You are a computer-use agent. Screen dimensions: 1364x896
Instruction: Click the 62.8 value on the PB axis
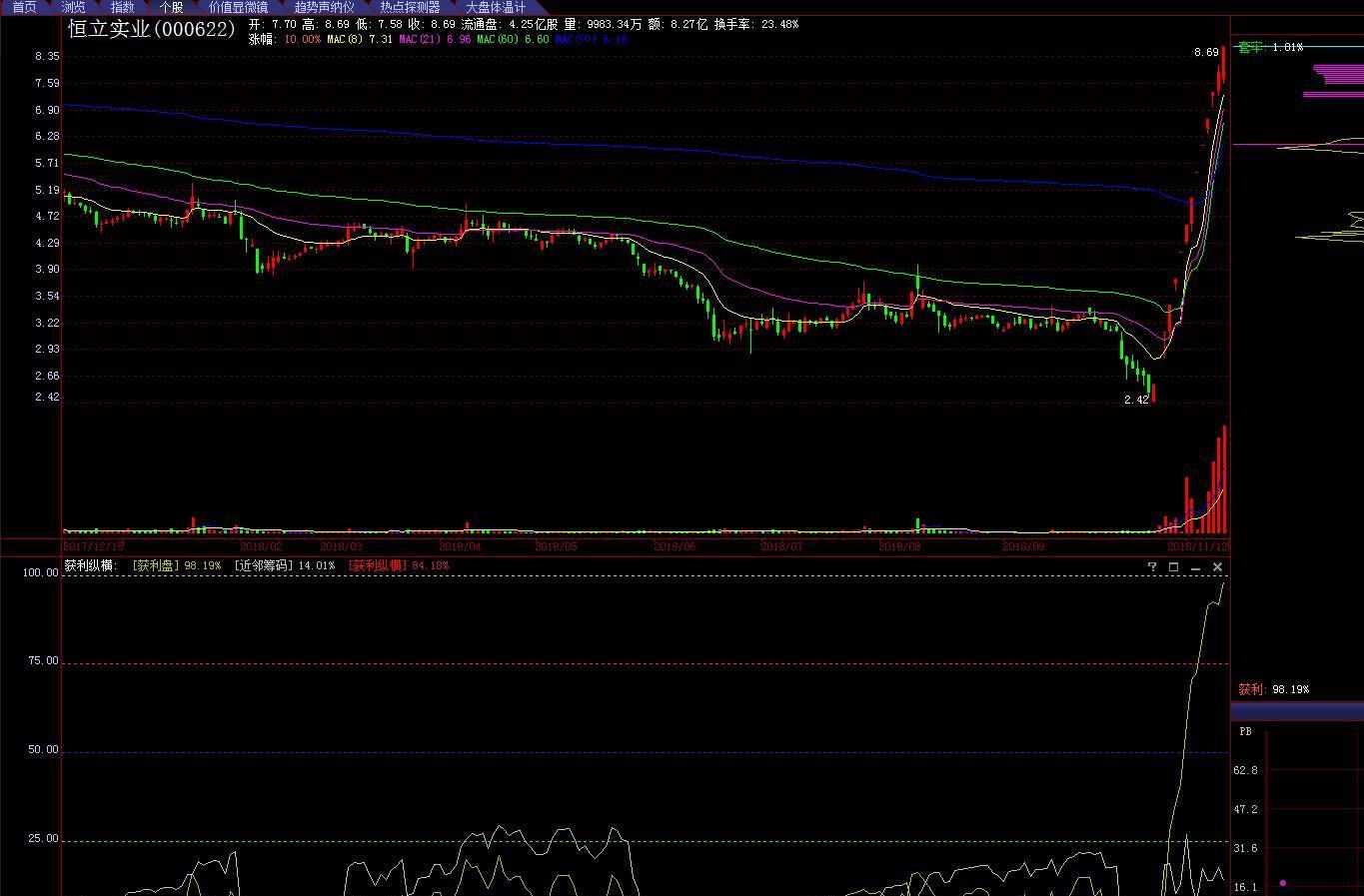[x=1245, y=770]
